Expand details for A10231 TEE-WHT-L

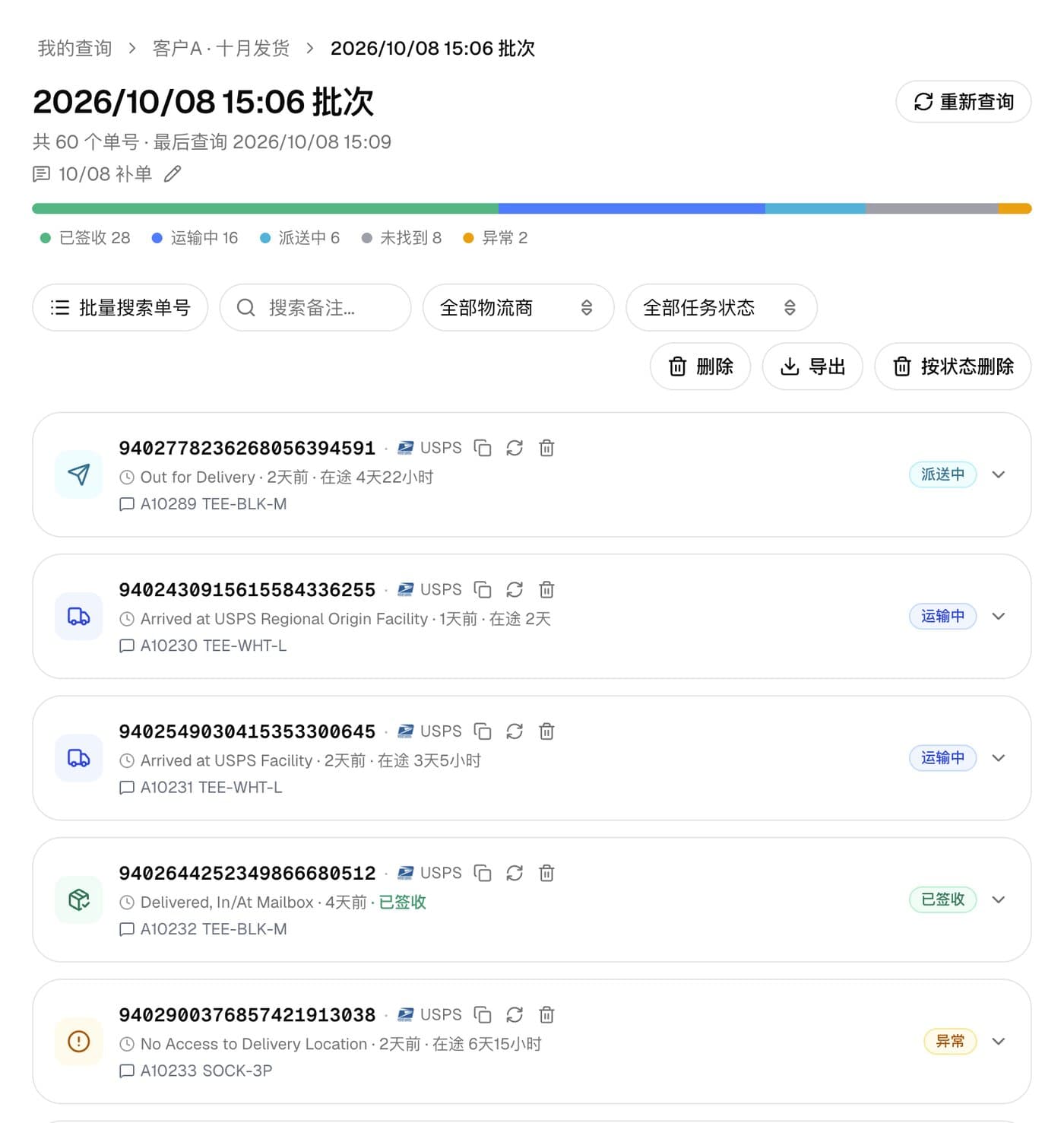point(999,758)
